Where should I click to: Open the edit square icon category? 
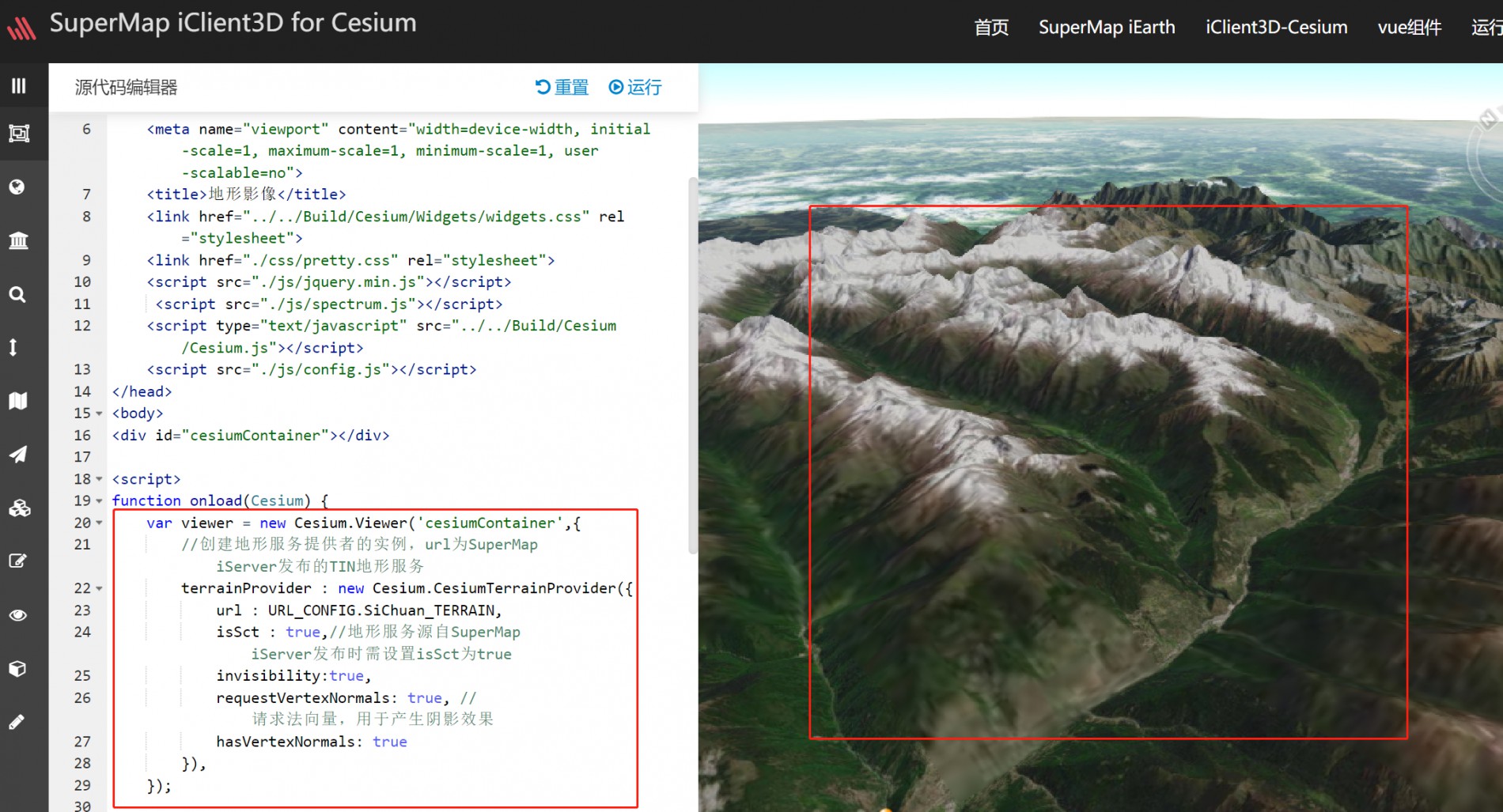coord(17,561)
